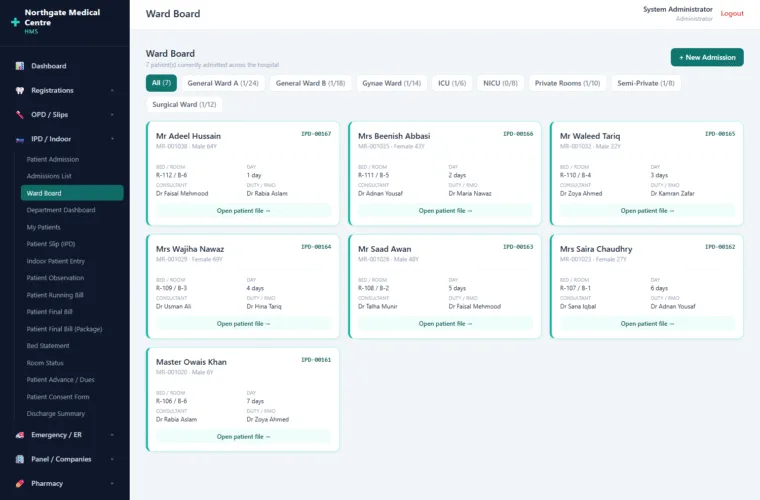Filter by ICU ward
Image resolution: width=760 pixels, height=500 pixels.
pos(452,83)
